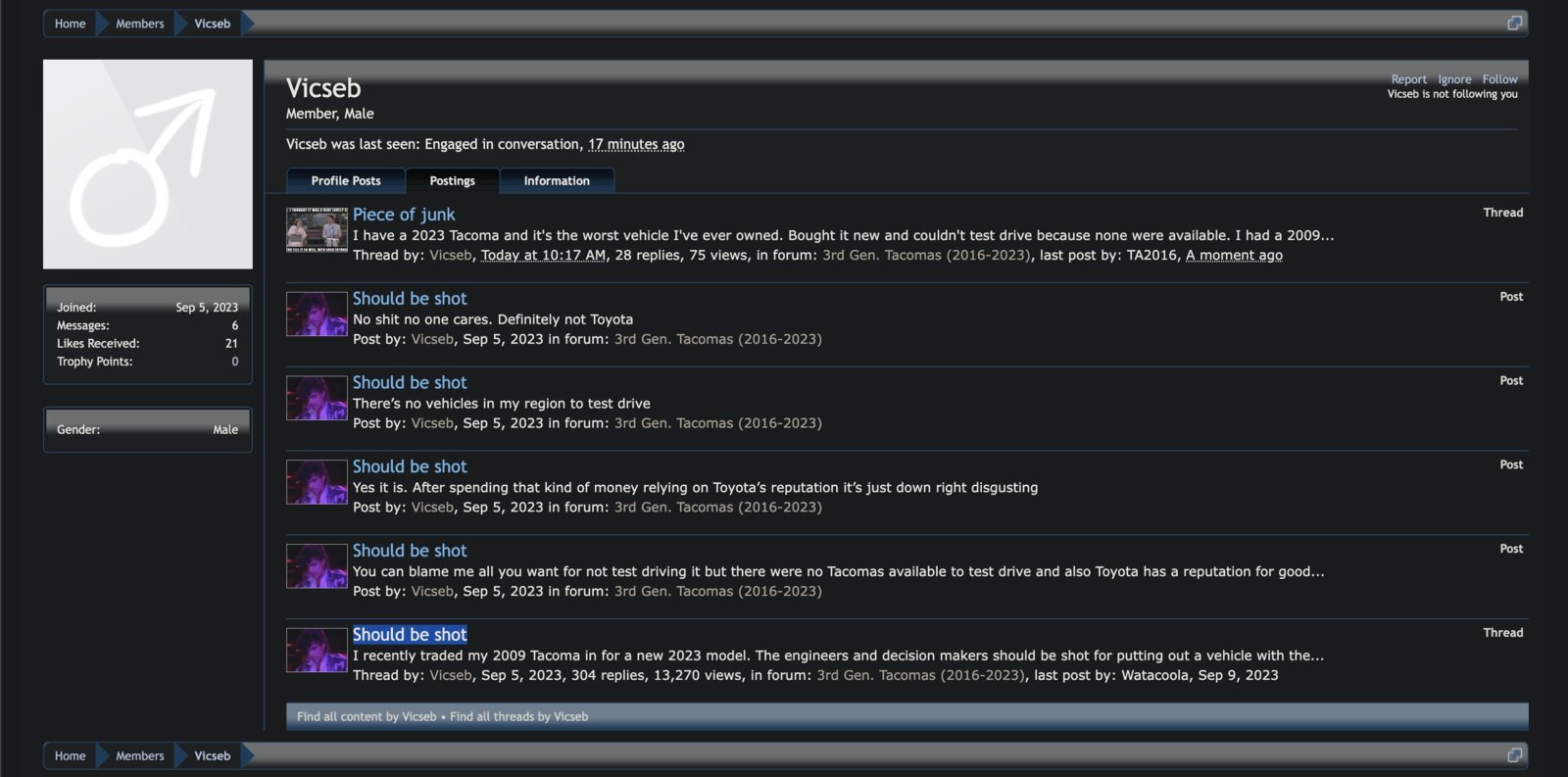
Task: Click the Messages count 6
Action: tap(234, 325)
